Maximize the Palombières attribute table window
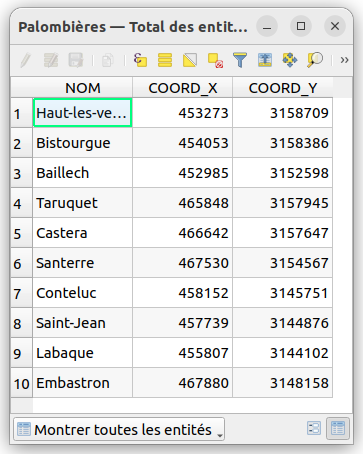The height and width of the screenshot is (454, 363). tap(301, 26)
